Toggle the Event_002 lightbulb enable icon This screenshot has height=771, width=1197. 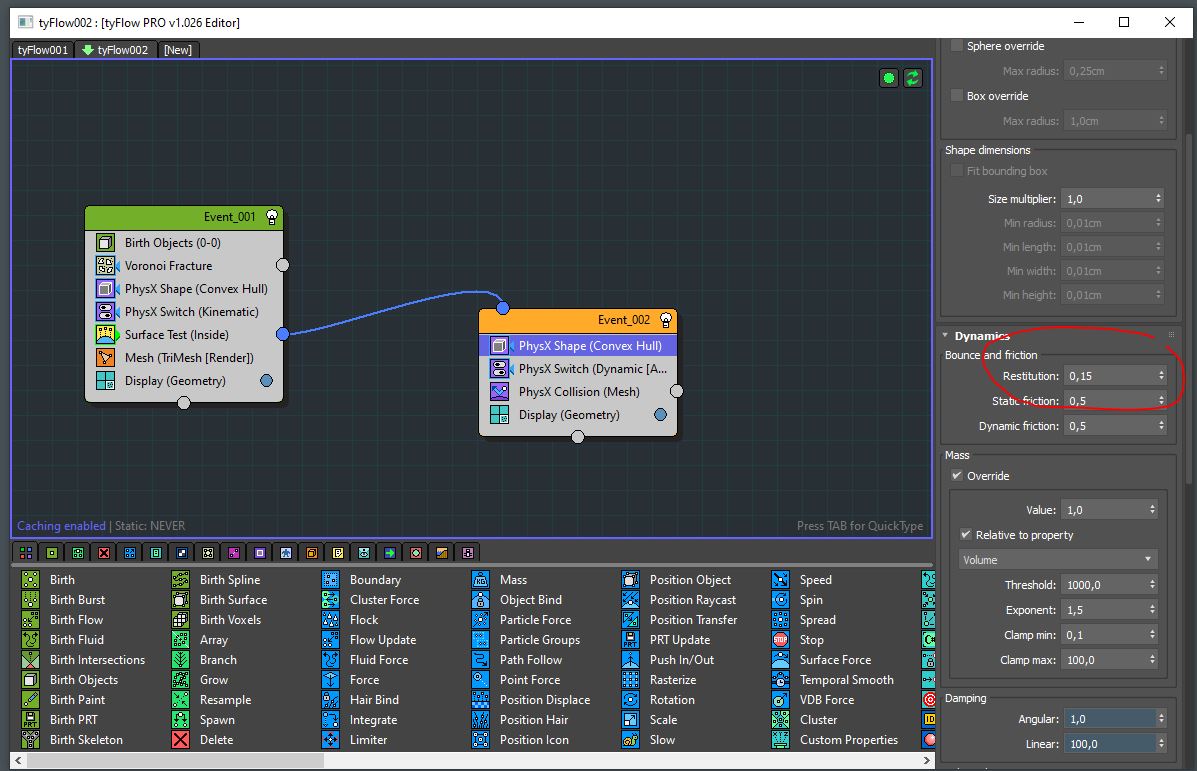click(666, 320)
